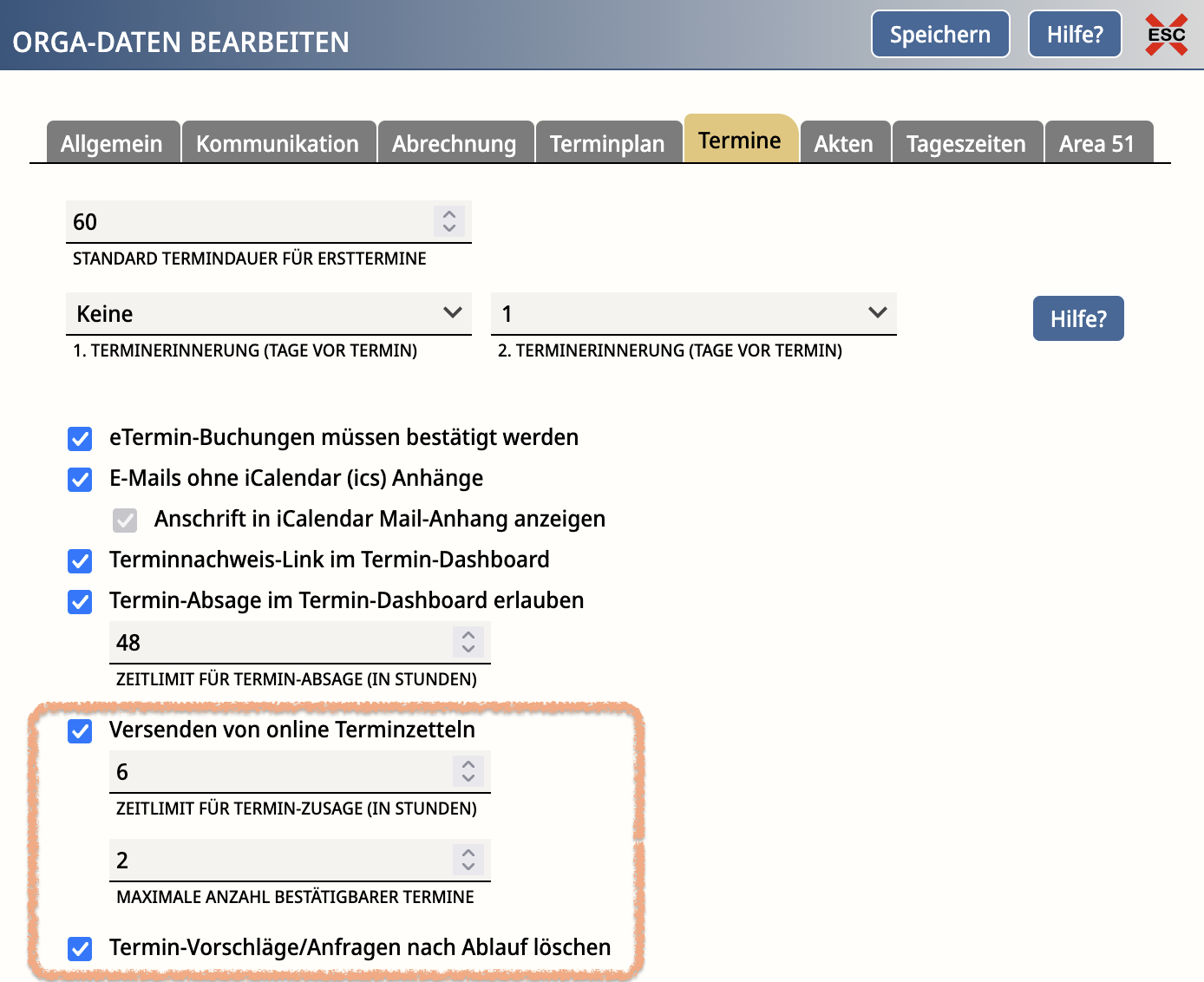Disable Terminnachweis-Link im Termin-Dashboard
Viewport: 1204px width, 982px height.
pyautogui.click(x=80, y=560)
